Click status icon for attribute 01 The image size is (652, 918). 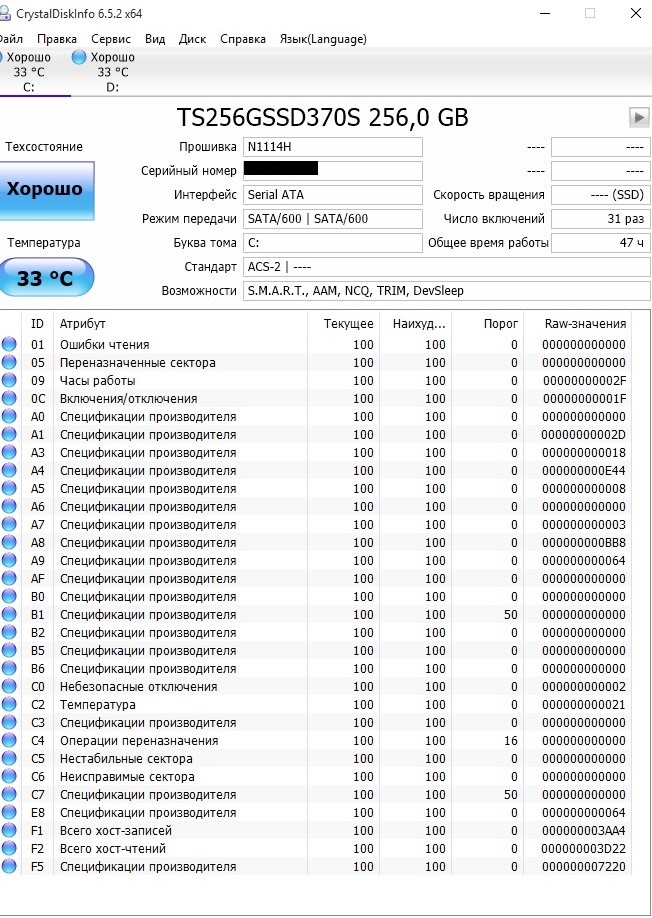[9, 344]
